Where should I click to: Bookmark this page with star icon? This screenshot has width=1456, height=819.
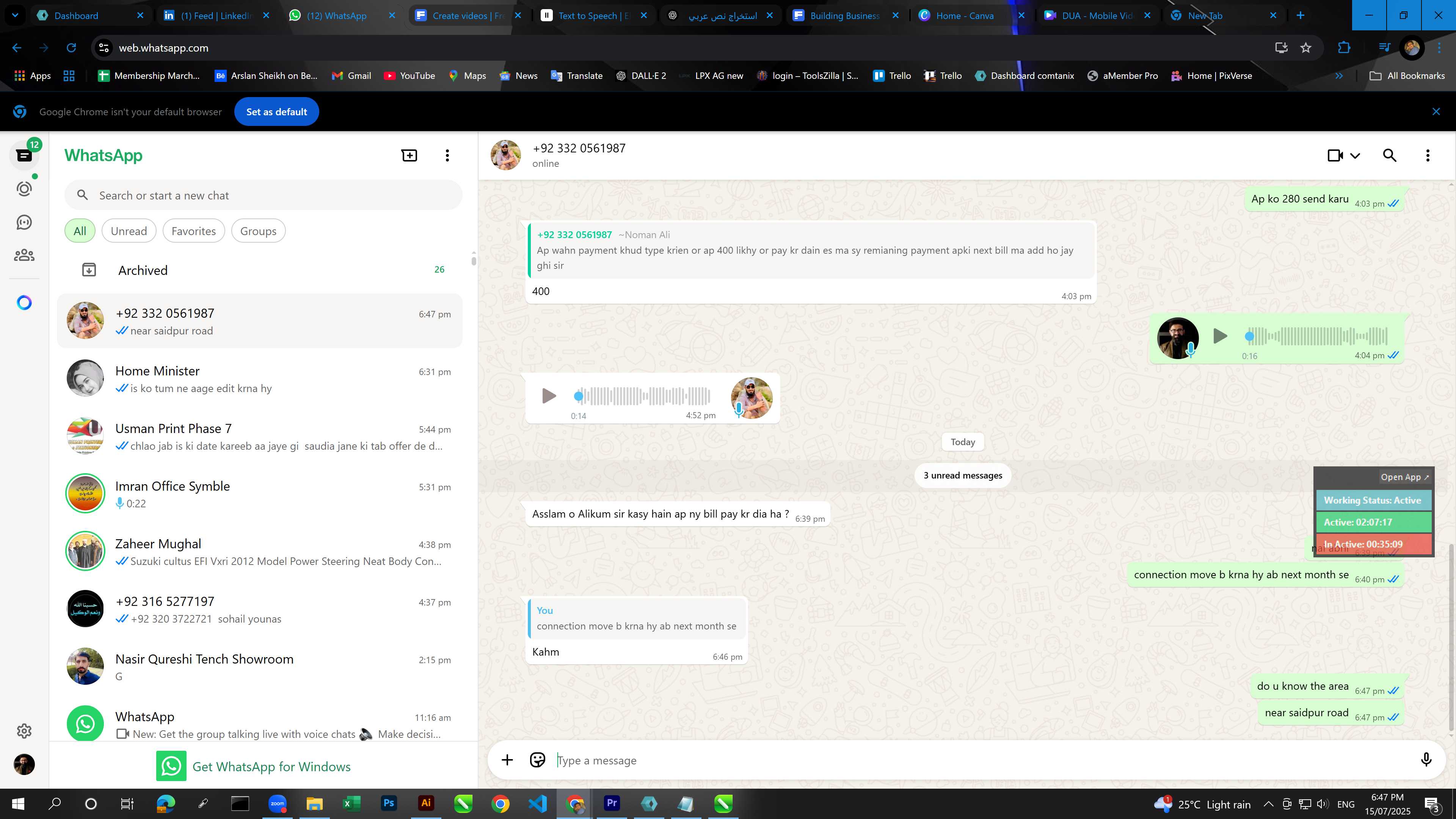(1305, 48)
